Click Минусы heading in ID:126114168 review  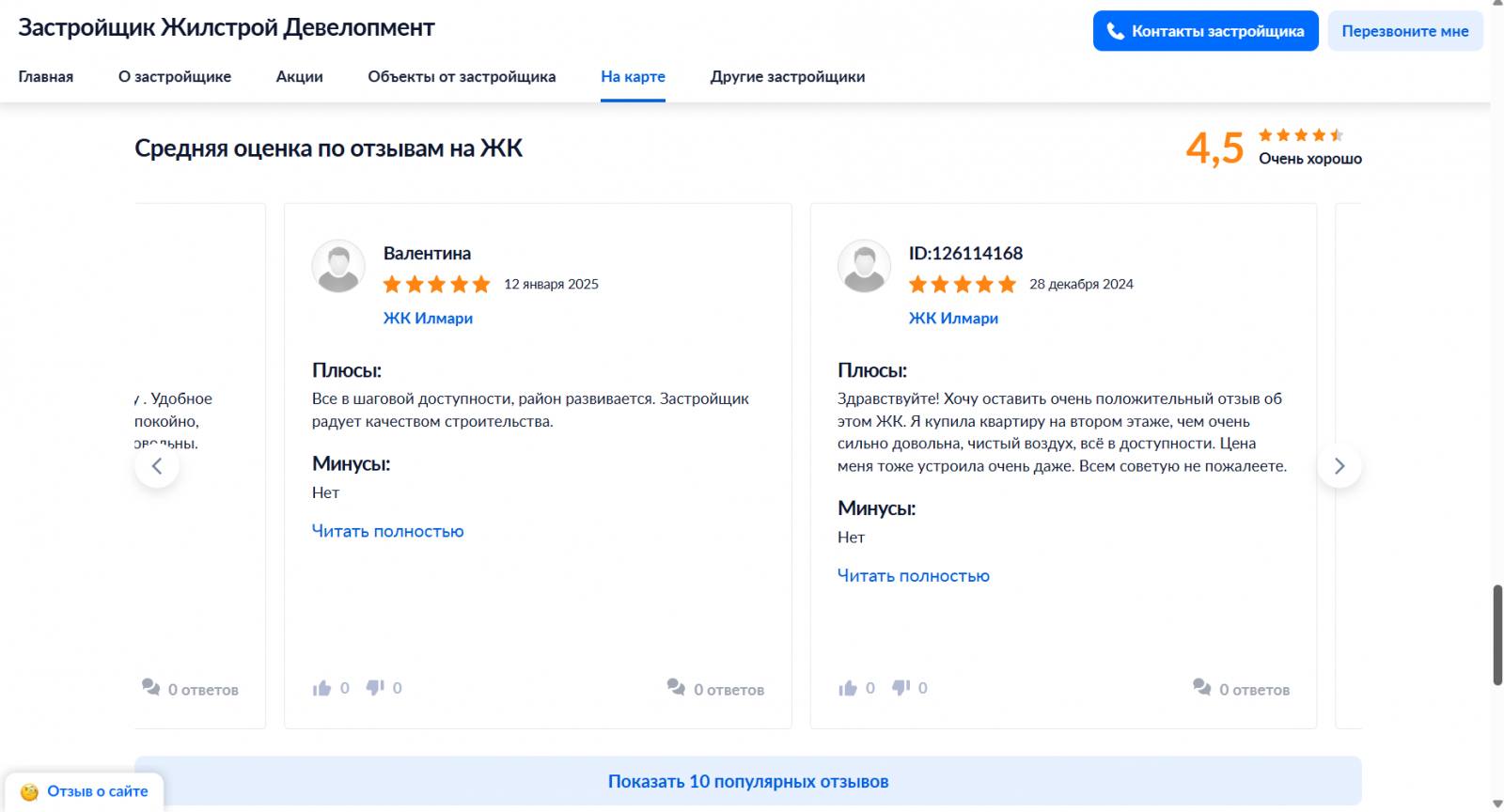(x=877, y=508)
